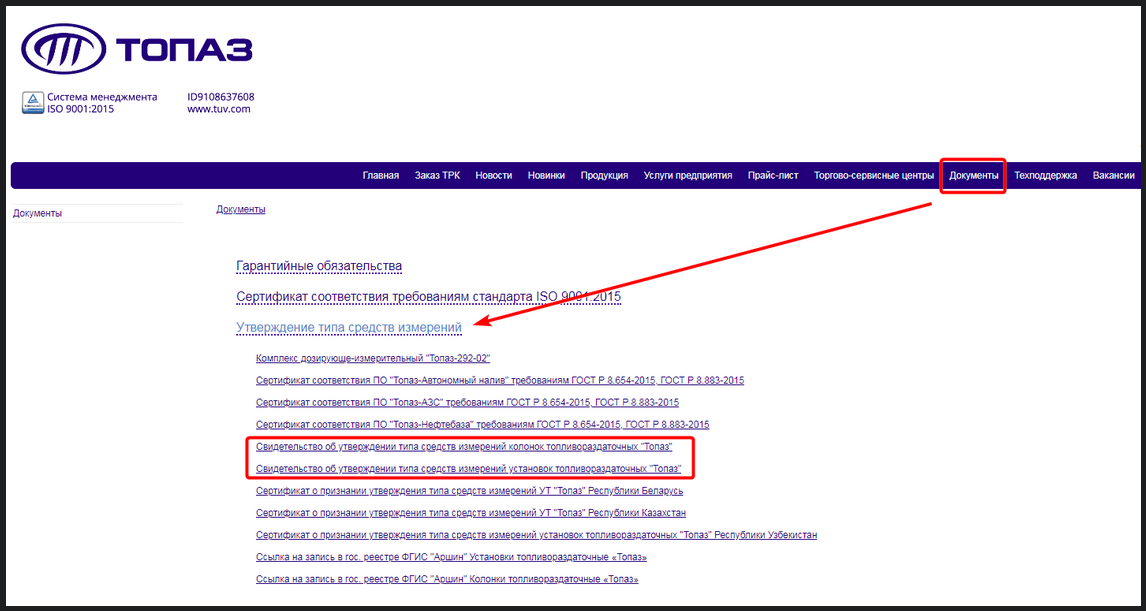Viewport: 1146px width, 611px height.
Task: Open the Республики Беларусь recognition certificate
Action: tap(470, 490)
